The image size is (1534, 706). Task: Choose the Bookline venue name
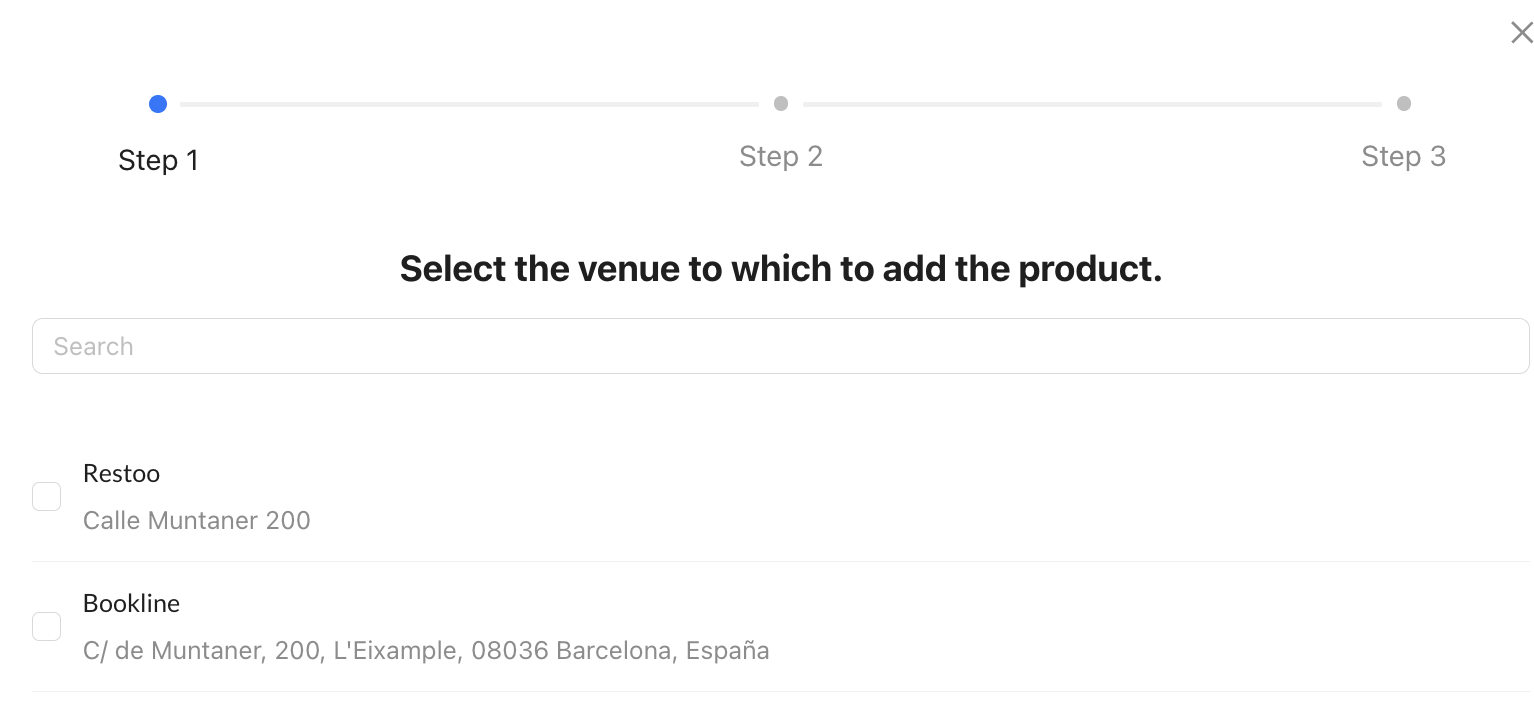click(x=131, y=603)
